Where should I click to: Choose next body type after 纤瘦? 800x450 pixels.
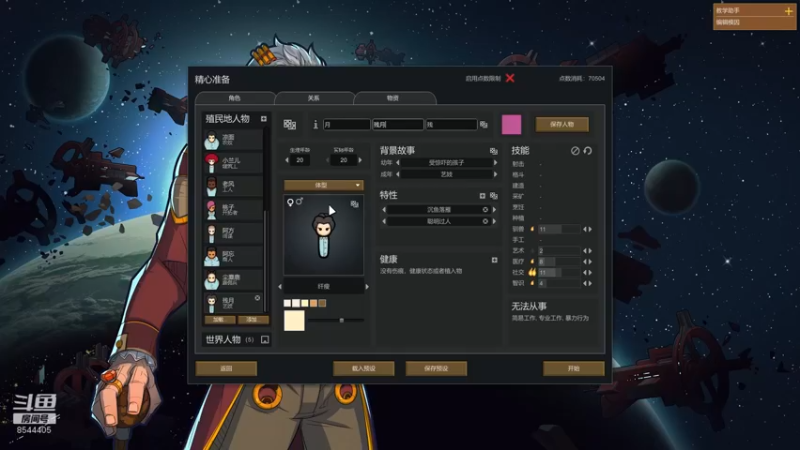[x=367, y=287]
